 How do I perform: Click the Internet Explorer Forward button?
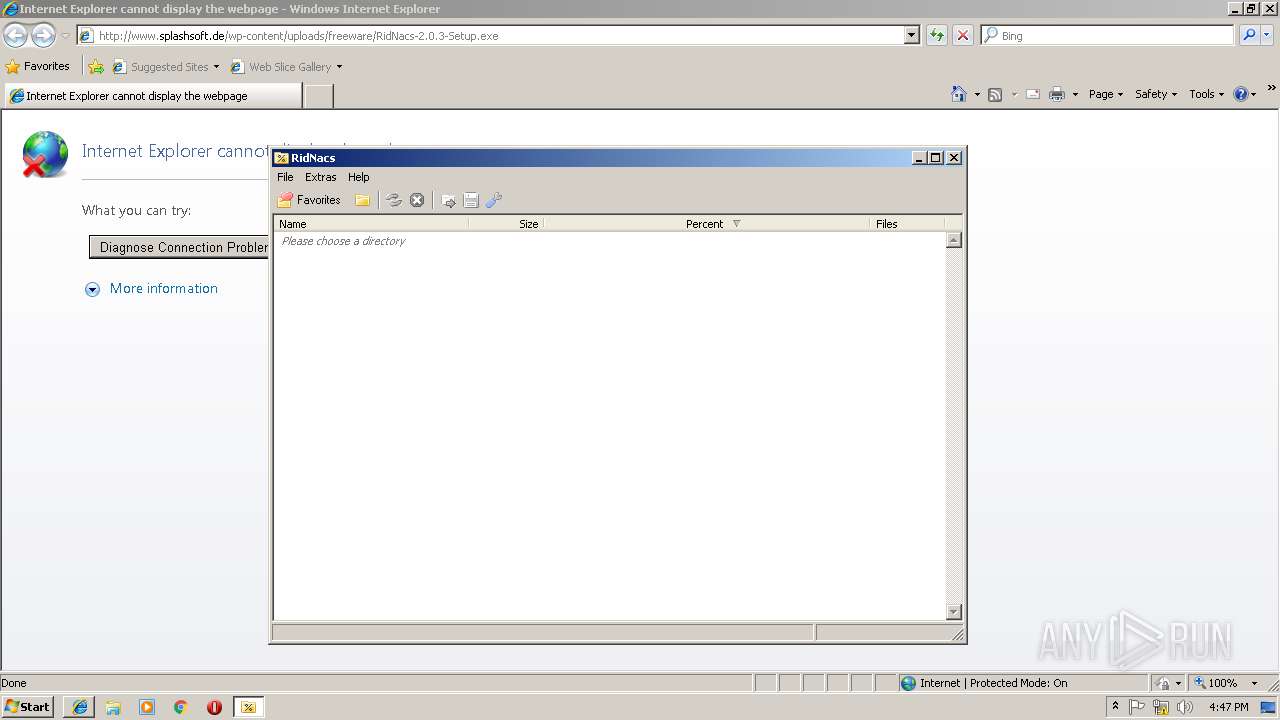point(43,36)
